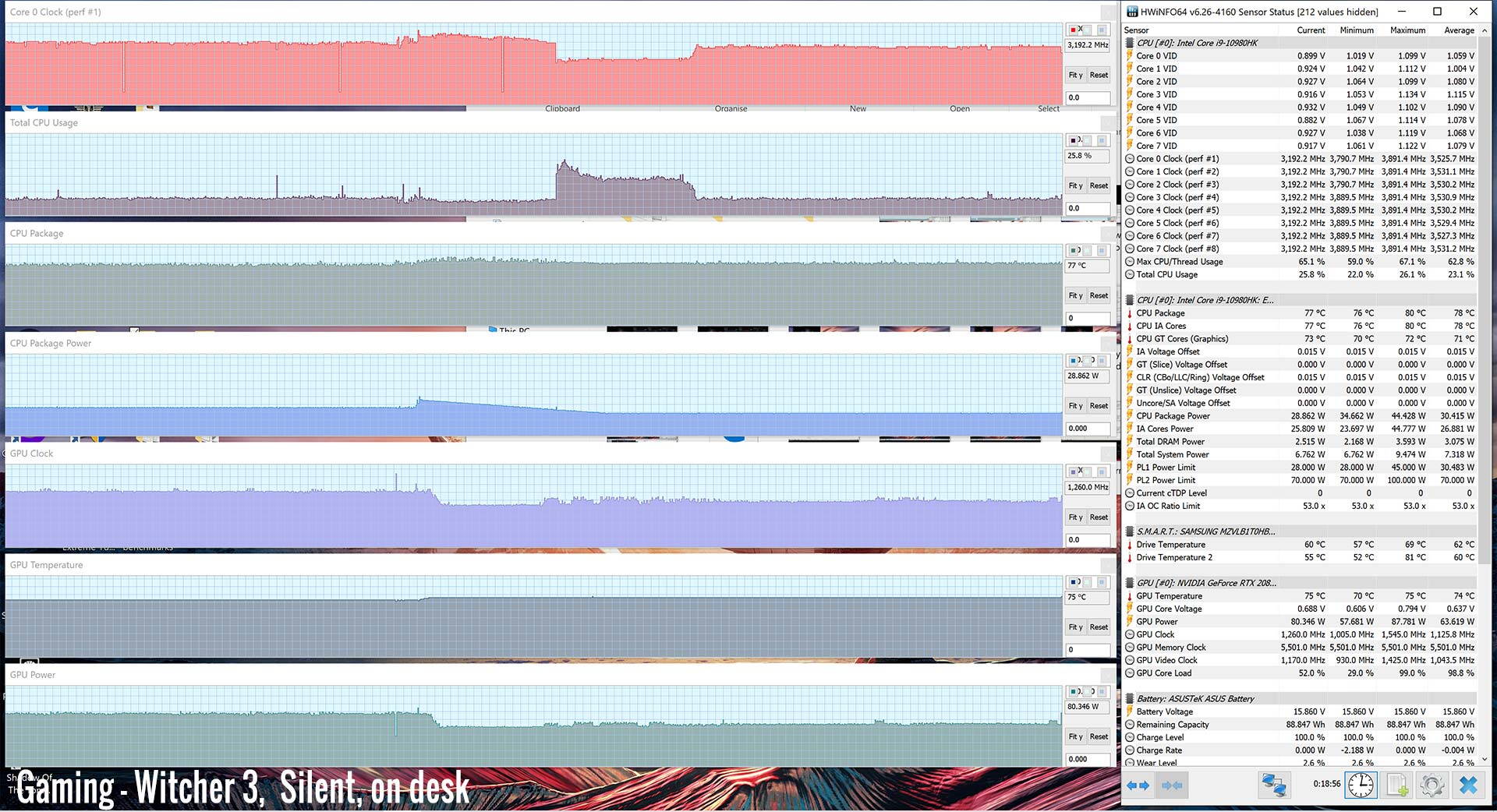Click the Maximum column header
The image size is (1497, 812).
(x=1407, y=30)
